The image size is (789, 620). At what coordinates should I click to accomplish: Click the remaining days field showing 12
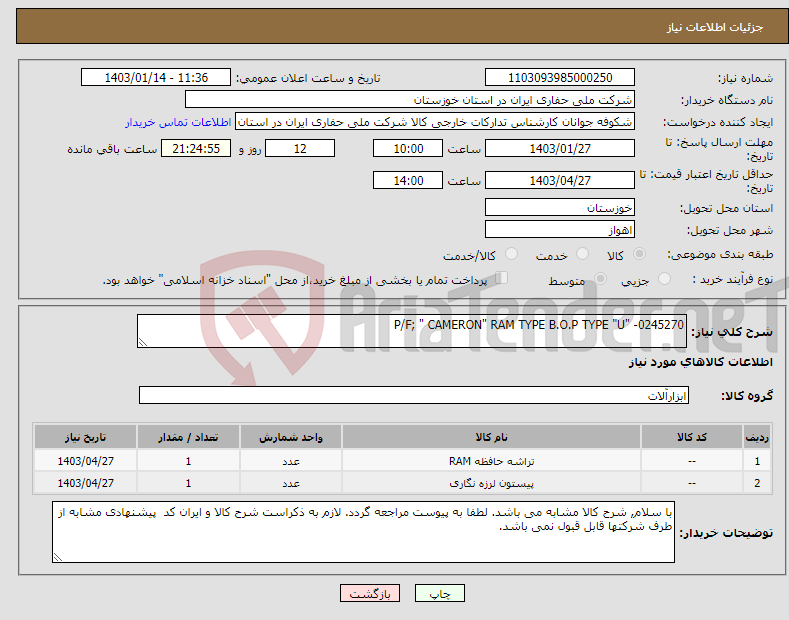[300, 148]
